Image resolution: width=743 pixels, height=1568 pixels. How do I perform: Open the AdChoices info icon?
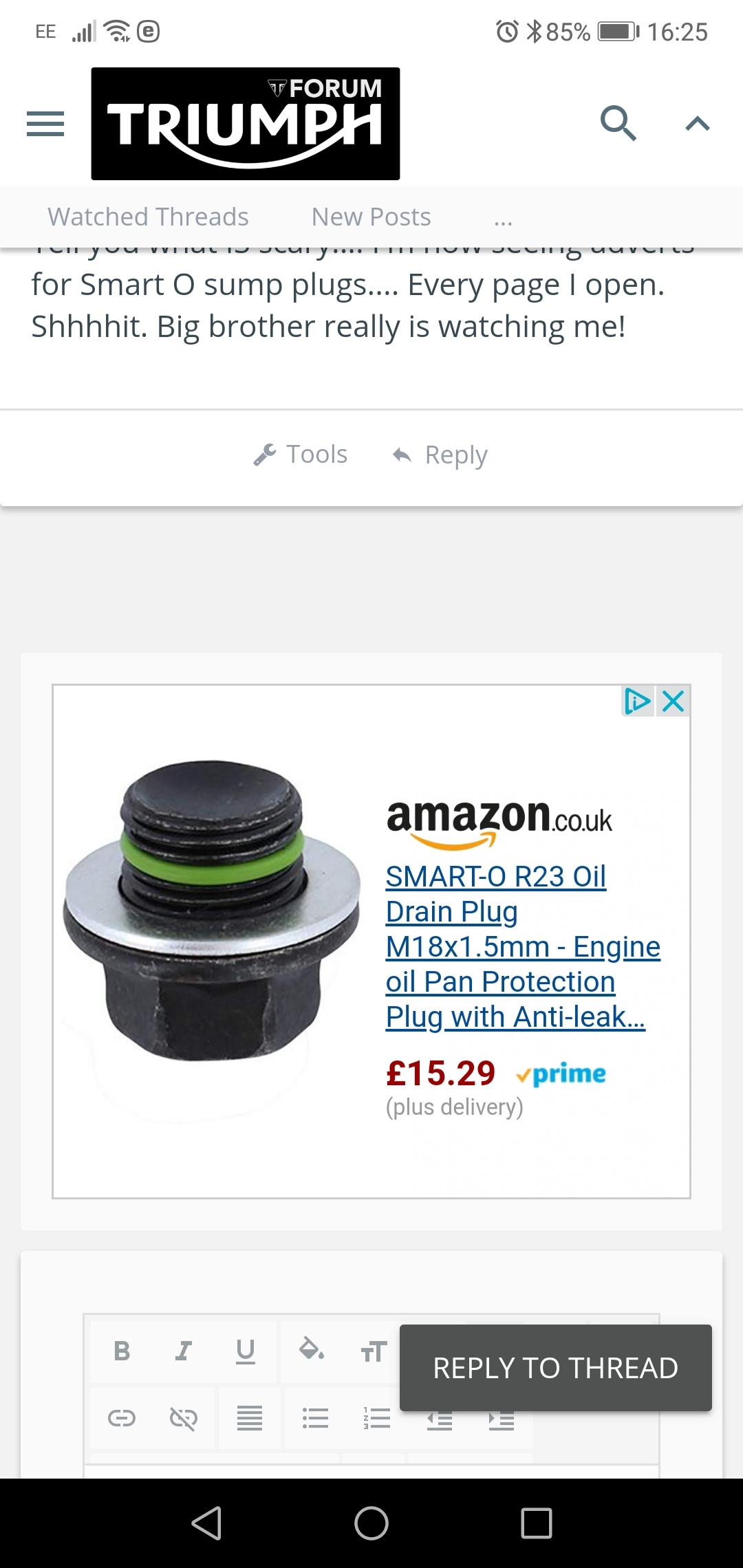pos(638,701)
